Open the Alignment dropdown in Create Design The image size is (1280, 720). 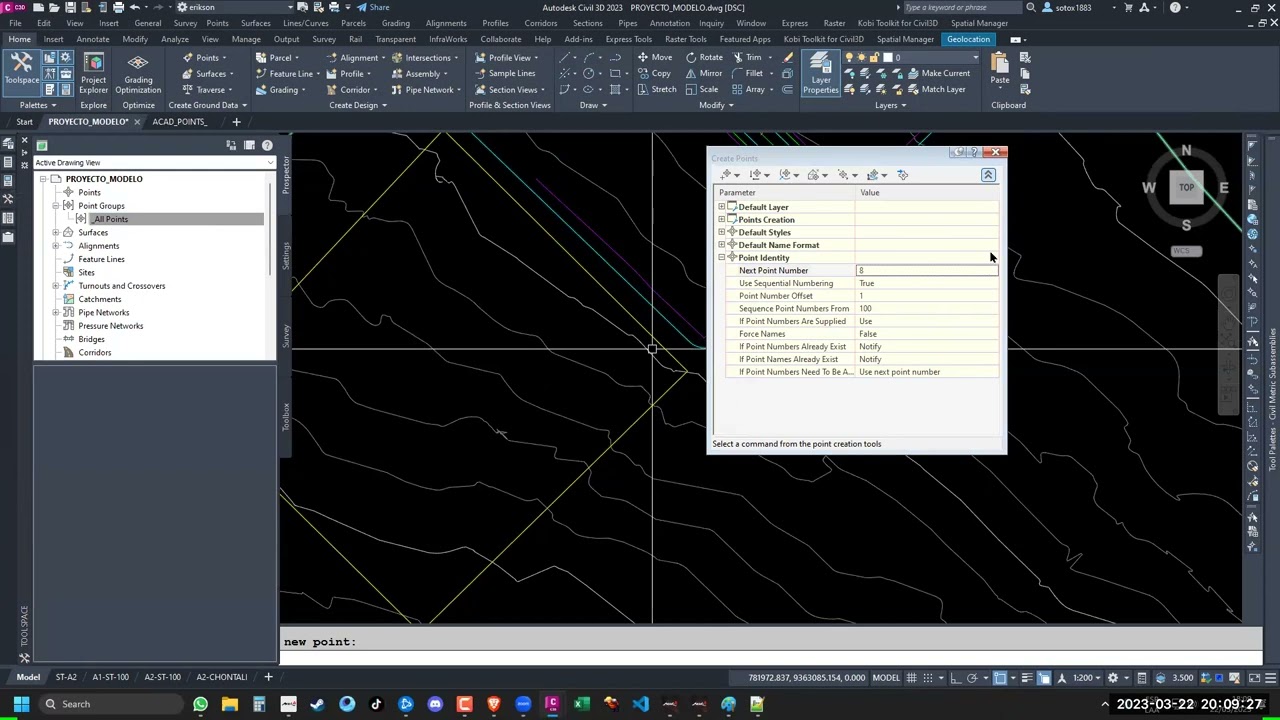pos(359,57)
